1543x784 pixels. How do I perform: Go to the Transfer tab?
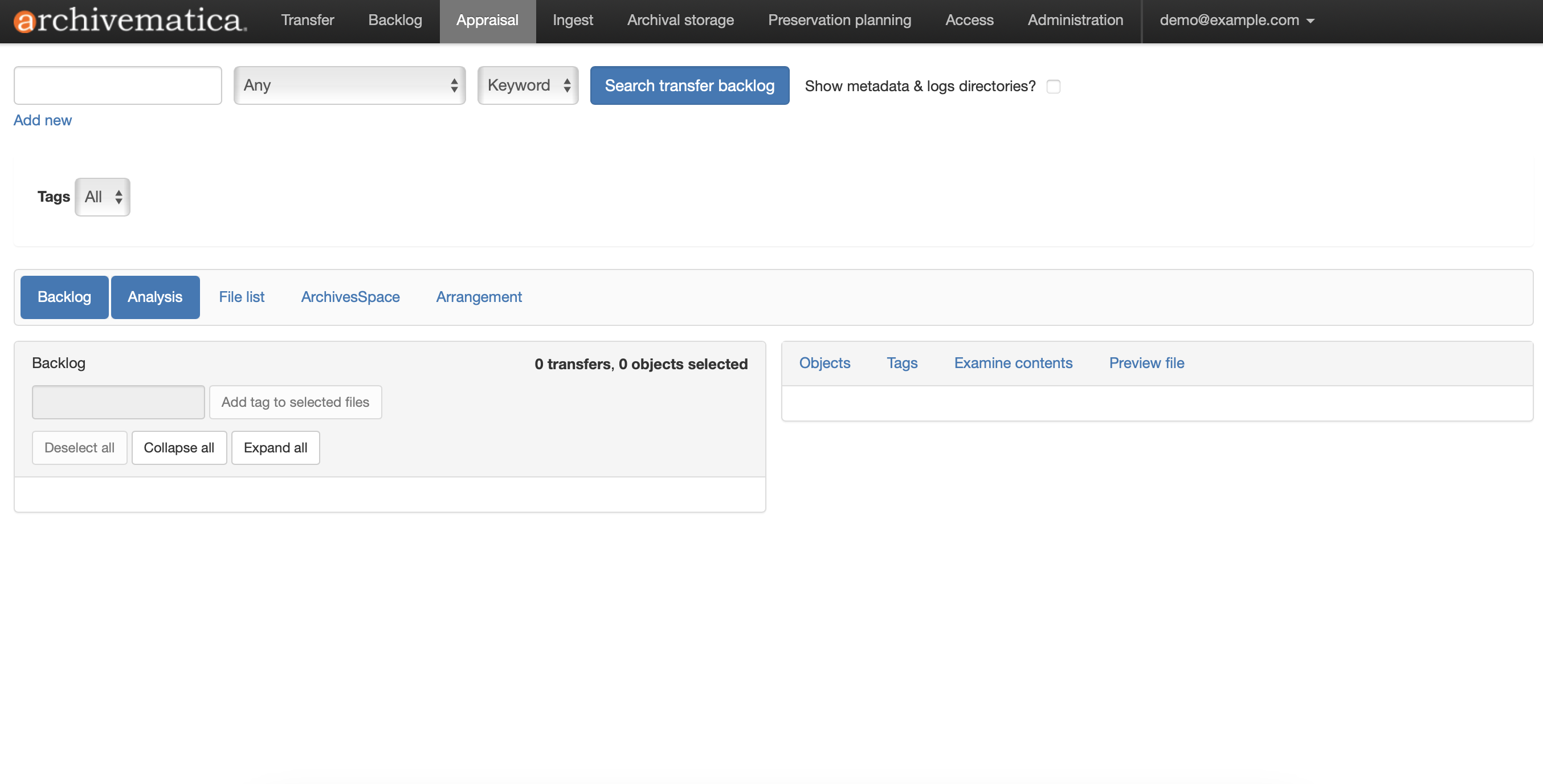pyautogui.click(x=307, y=21)
